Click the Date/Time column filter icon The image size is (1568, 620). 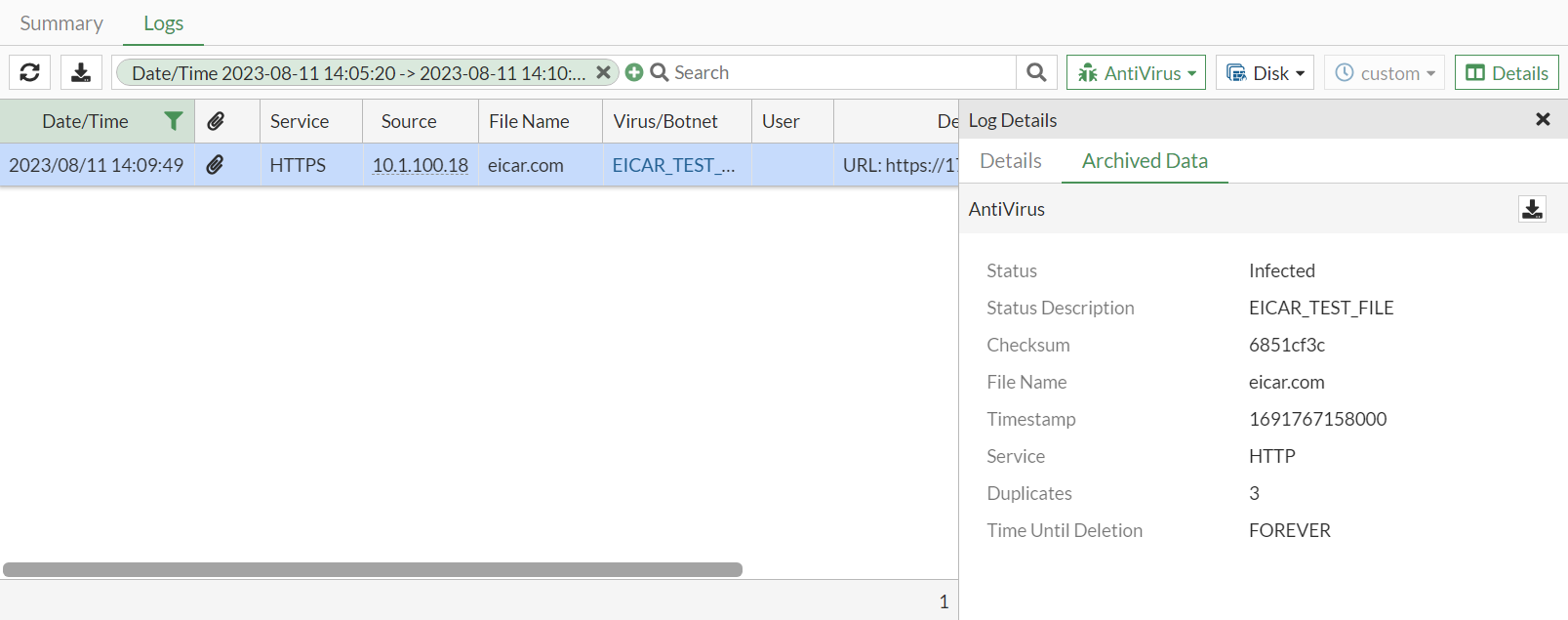(173, 121)
